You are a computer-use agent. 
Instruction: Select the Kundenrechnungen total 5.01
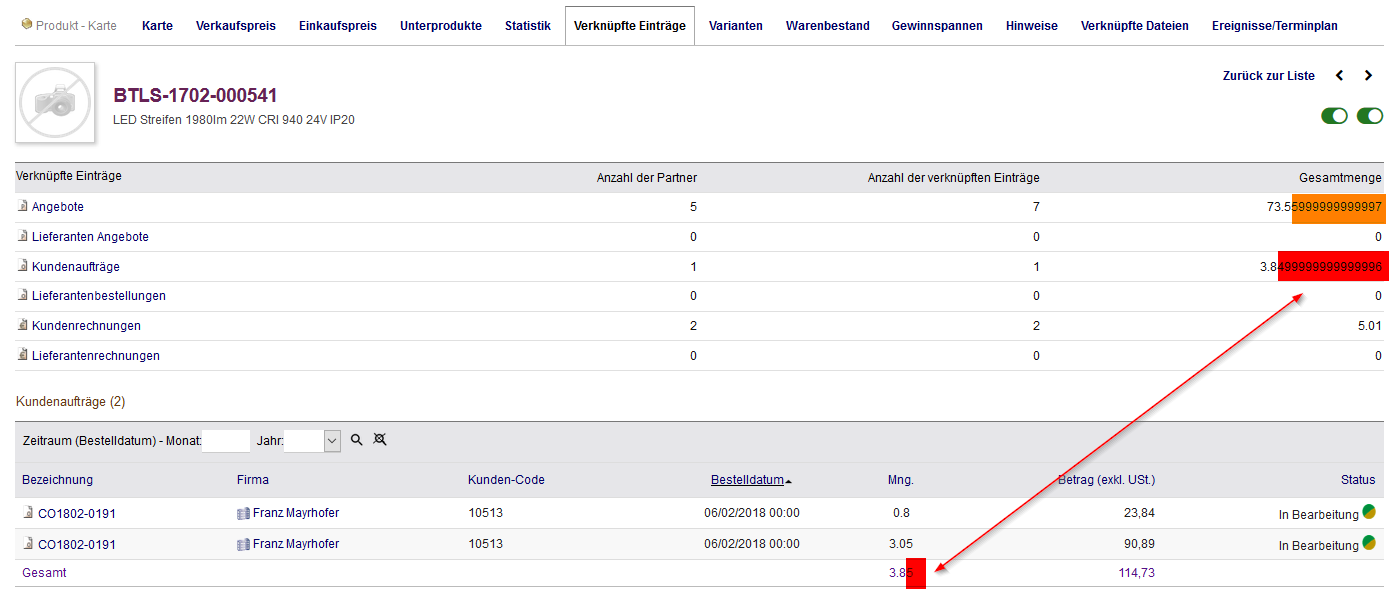tap(1368, 326)
